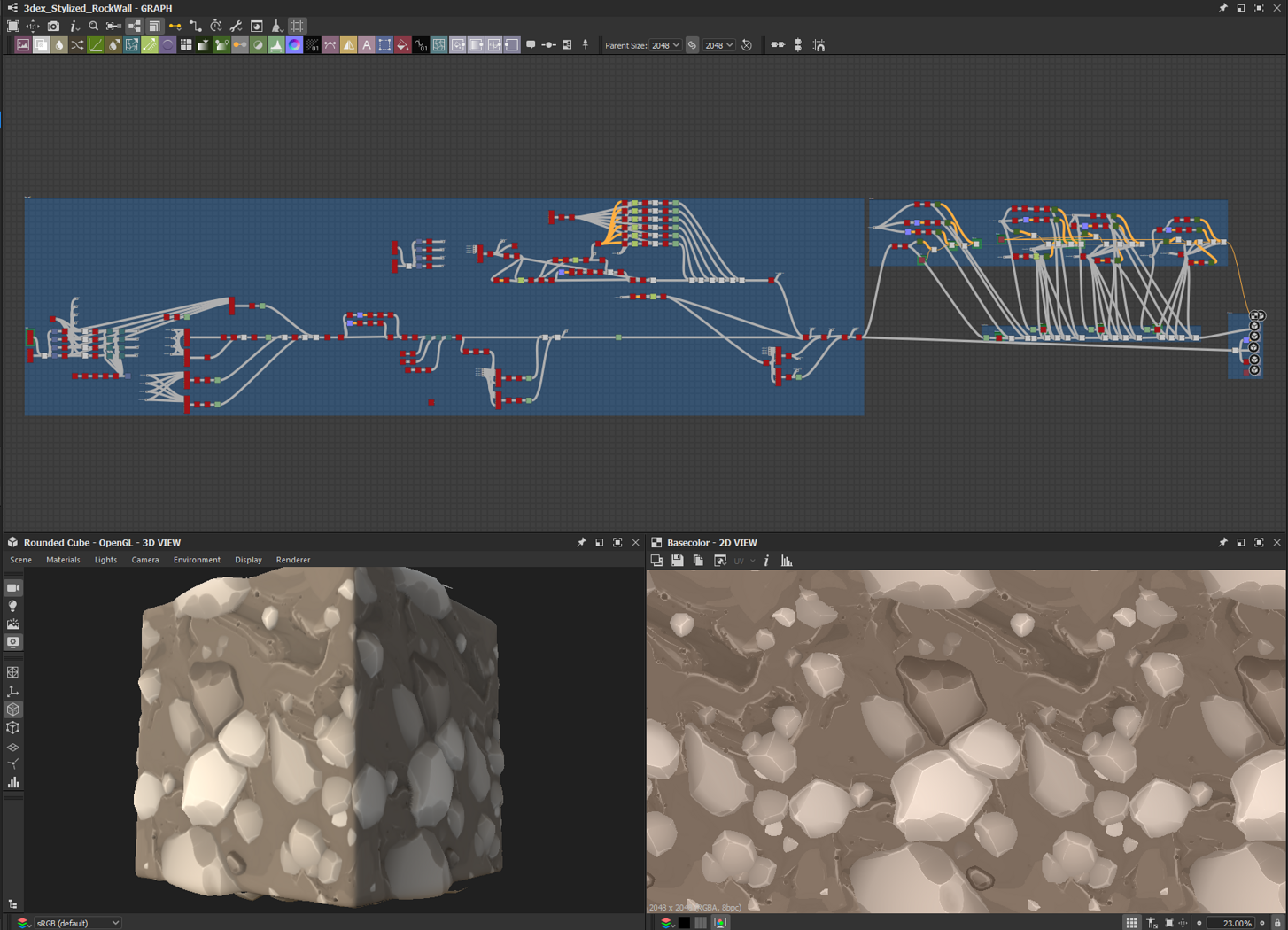Open the Materials menu in 3D view
1288x930 pixels.
click(x=63, y=560)
